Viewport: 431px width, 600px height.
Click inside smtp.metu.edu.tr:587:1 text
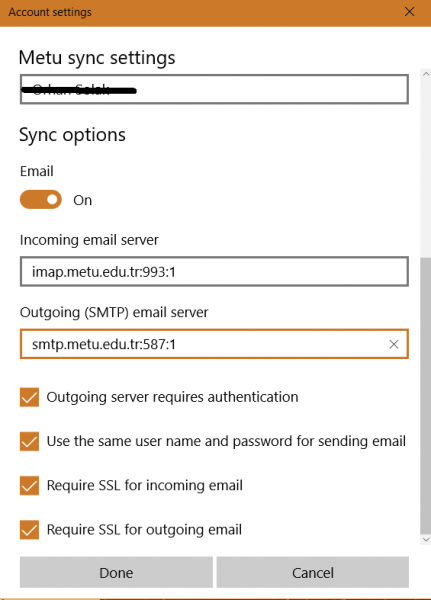[x=104, y=344]
